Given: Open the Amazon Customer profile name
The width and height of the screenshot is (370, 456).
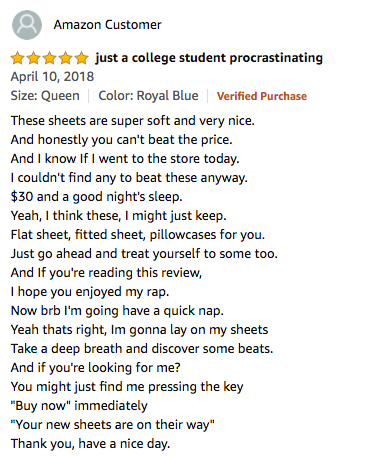Looking at the screenshot, I should 108,25.
